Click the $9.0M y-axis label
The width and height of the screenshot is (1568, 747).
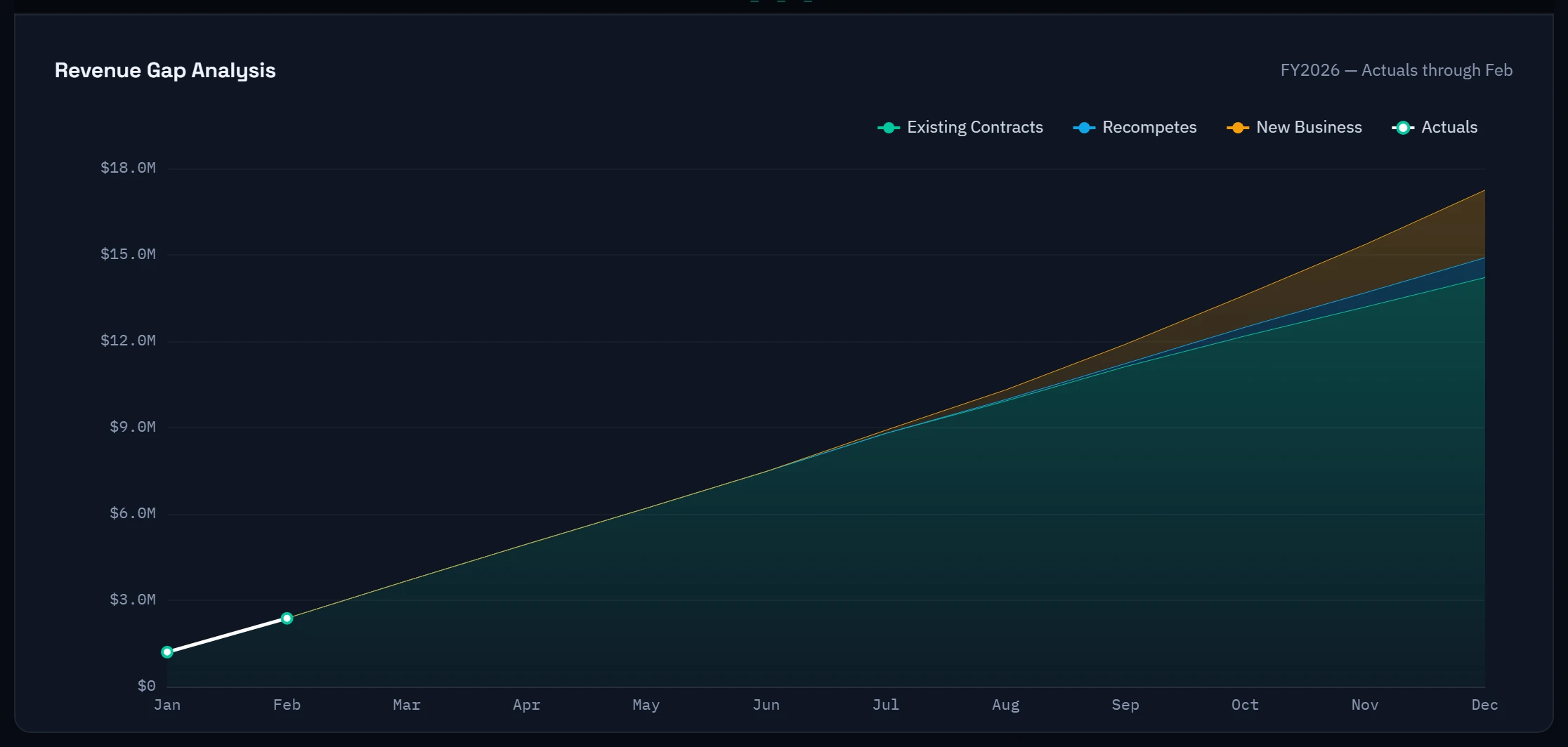(x=133, y=427)
